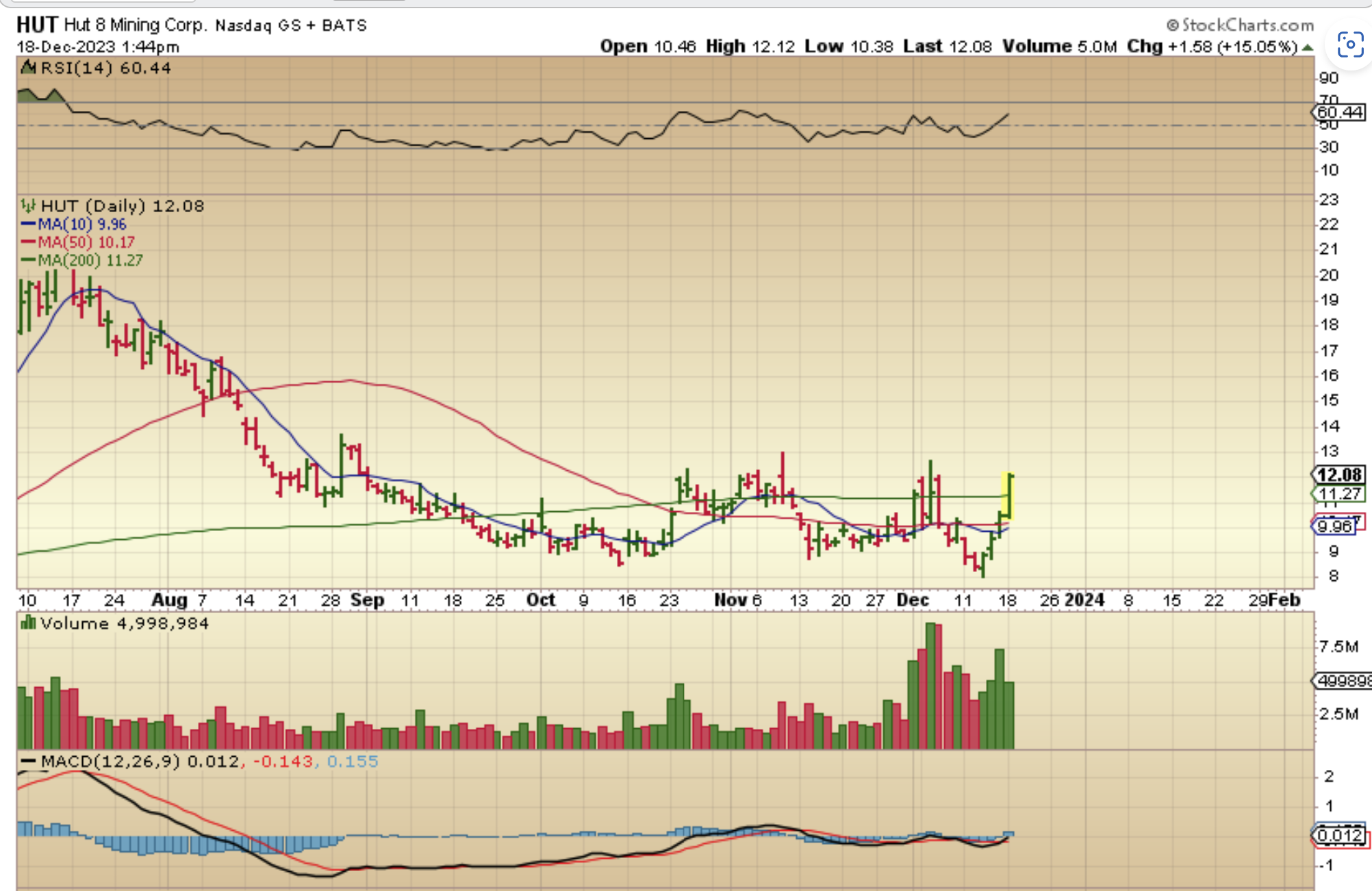Click the 0.012 MACD value tag

[1341, 835]
